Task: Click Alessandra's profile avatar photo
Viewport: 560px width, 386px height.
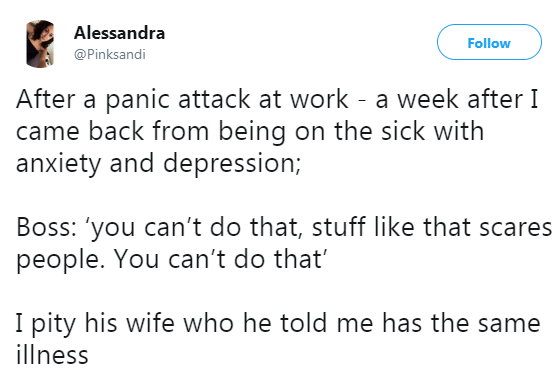Action: (40, 44)
